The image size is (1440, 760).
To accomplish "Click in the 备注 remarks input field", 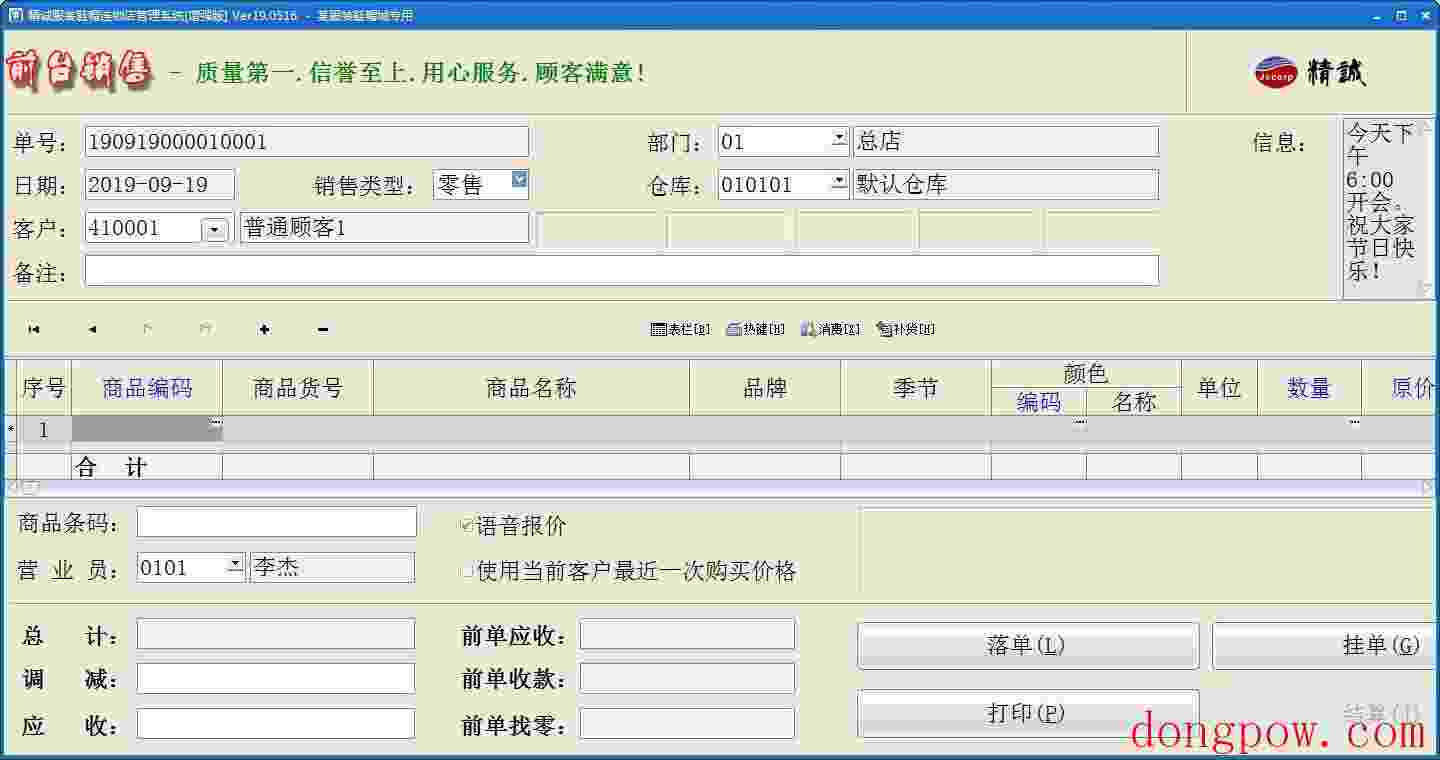I will click(x=621, y=270).
